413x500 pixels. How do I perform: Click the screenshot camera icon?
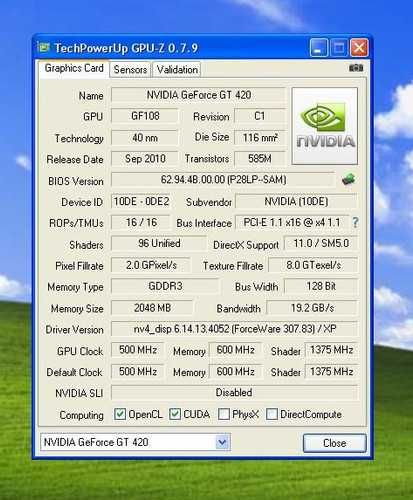click(x=356, y=68)
